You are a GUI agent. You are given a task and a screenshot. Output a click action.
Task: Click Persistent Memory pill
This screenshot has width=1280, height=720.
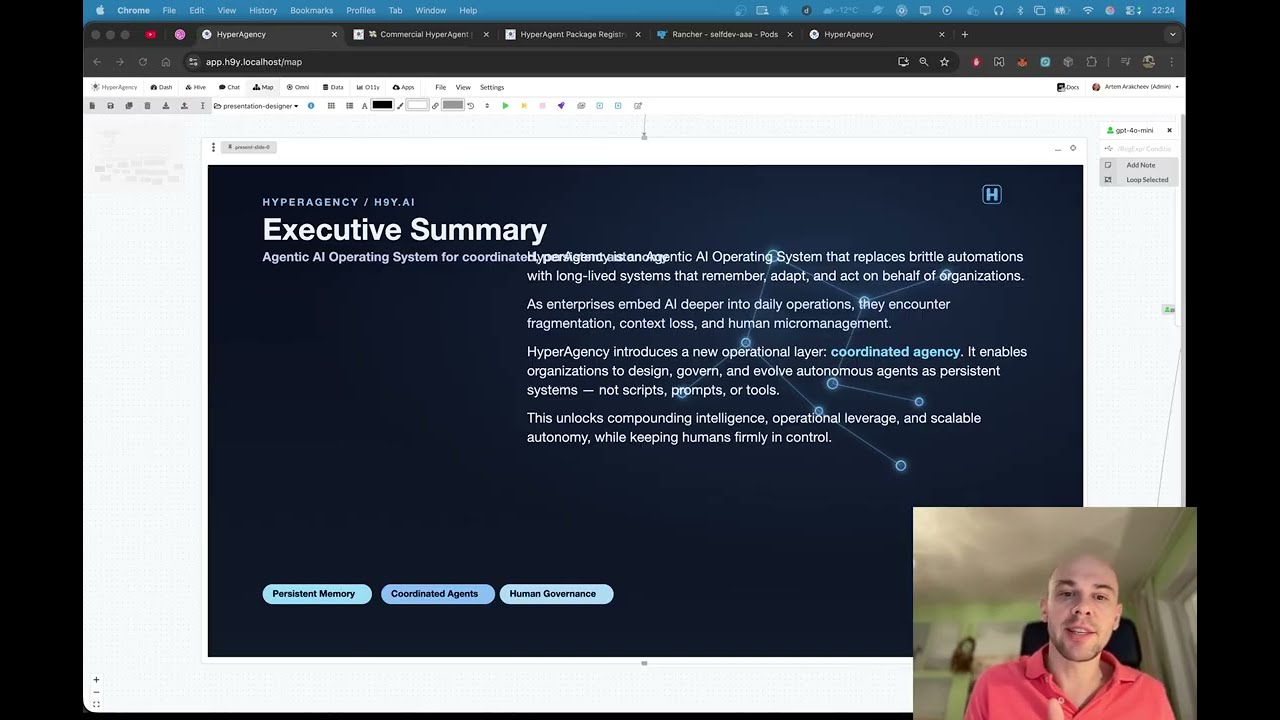[x=316, y=594]
